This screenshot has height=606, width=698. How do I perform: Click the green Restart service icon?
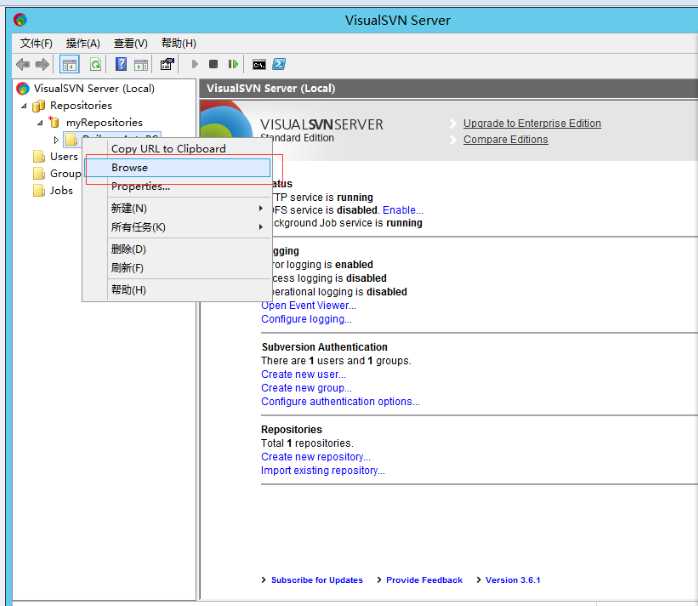point(233,65)
